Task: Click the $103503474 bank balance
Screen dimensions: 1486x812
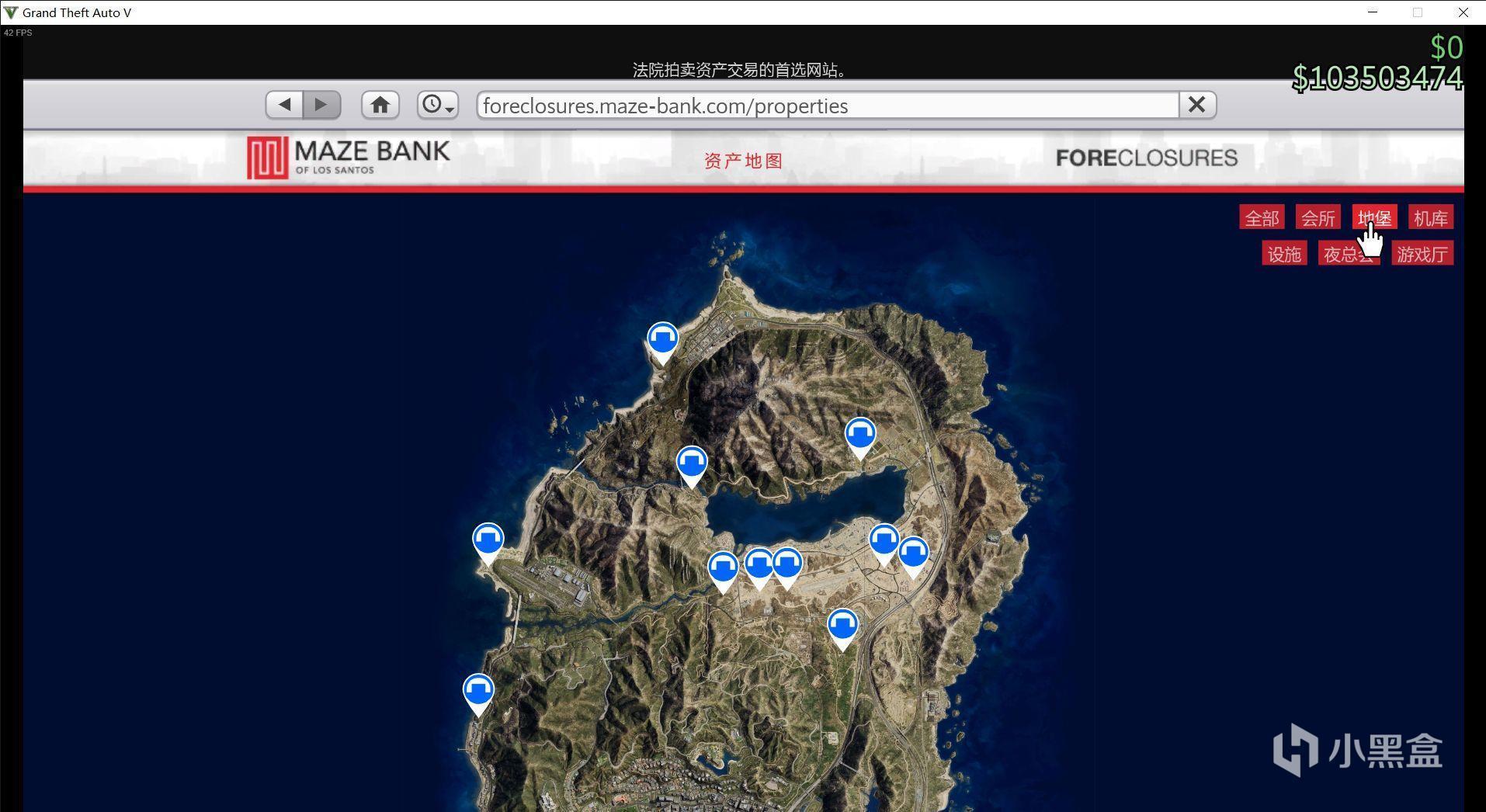Action: (1377, 78)
